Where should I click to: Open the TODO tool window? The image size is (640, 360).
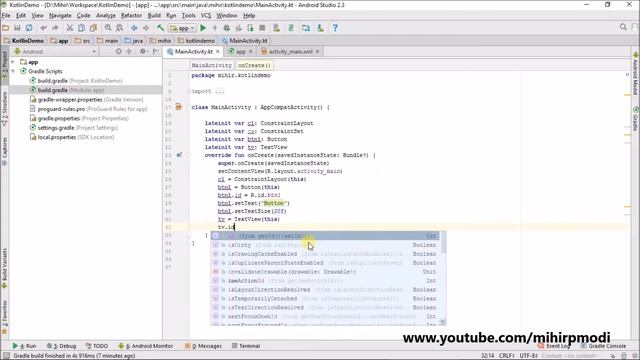tap(97, 346)
